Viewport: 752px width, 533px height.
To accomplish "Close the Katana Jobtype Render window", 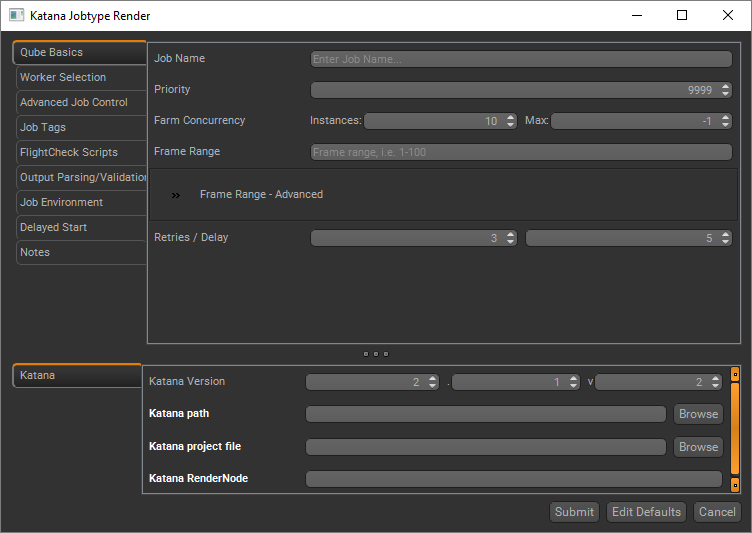I will coord(728,15).
